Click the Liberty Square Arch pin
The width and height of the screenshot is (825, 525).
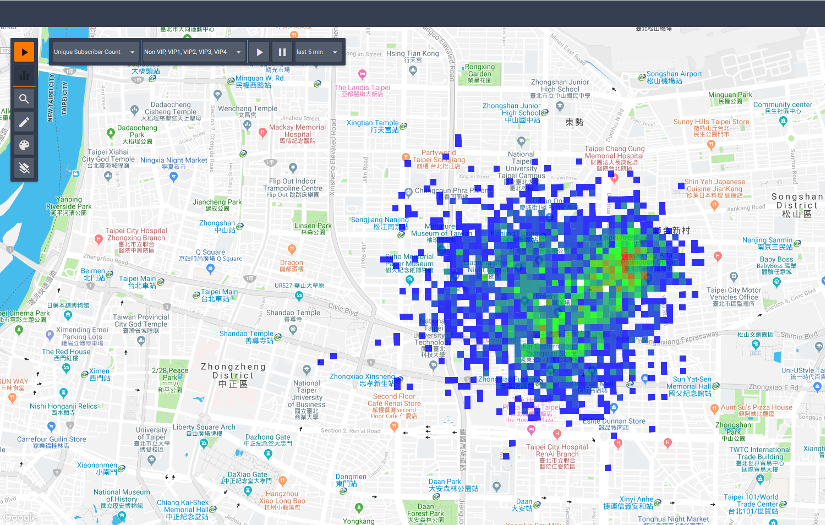coord(204,443)
